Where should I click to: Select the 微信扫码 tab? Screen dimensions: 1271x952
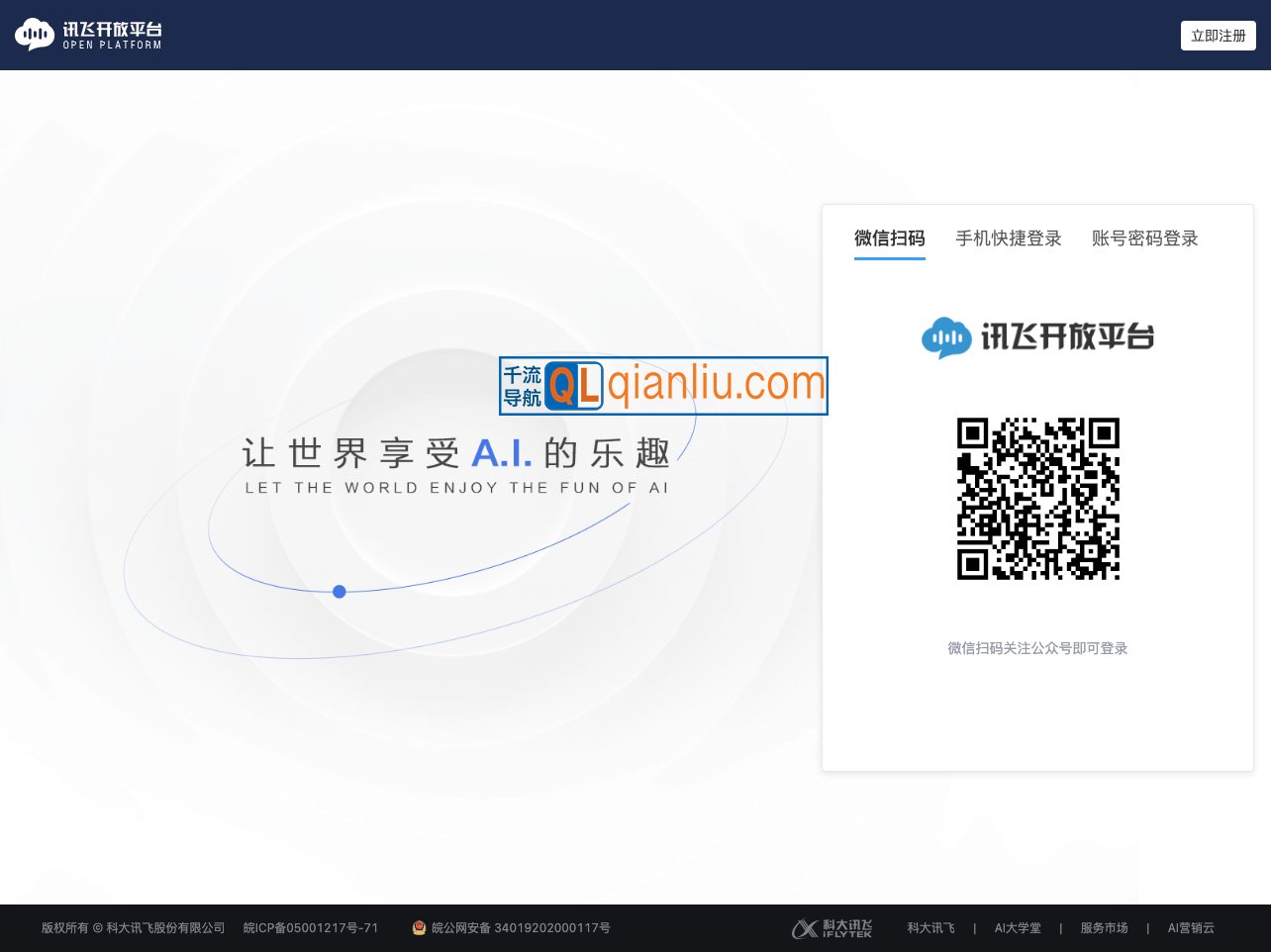pyautogui.click(x=889, y=238)
